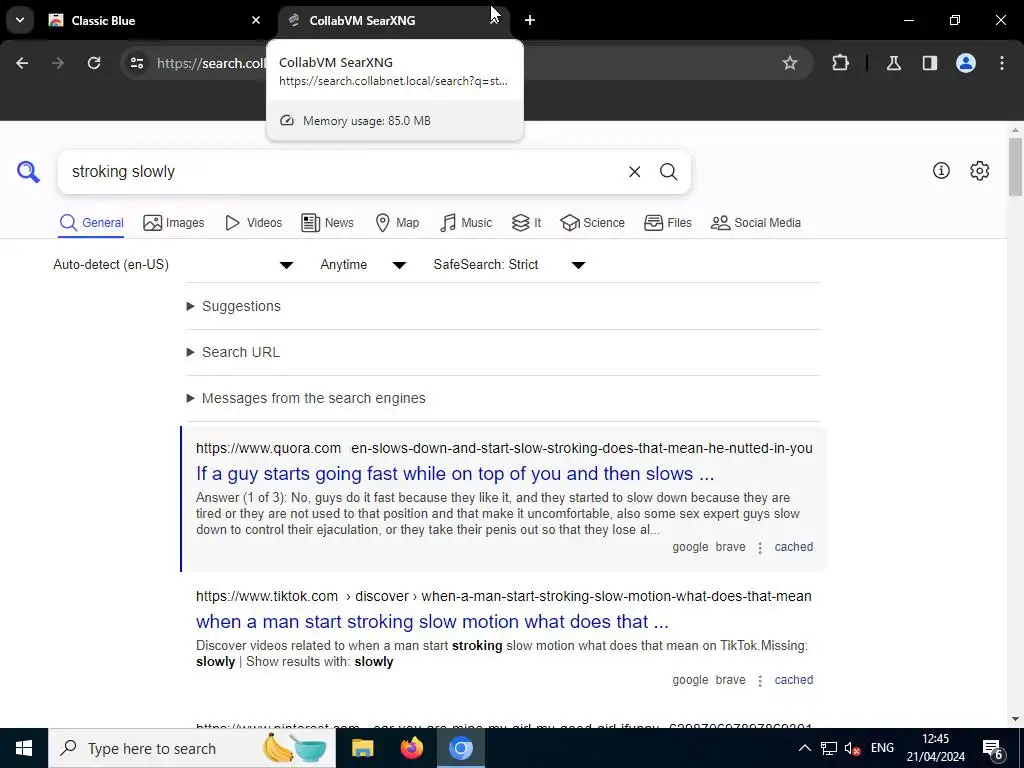Open the network tray icon

click(x=829, y=748)
